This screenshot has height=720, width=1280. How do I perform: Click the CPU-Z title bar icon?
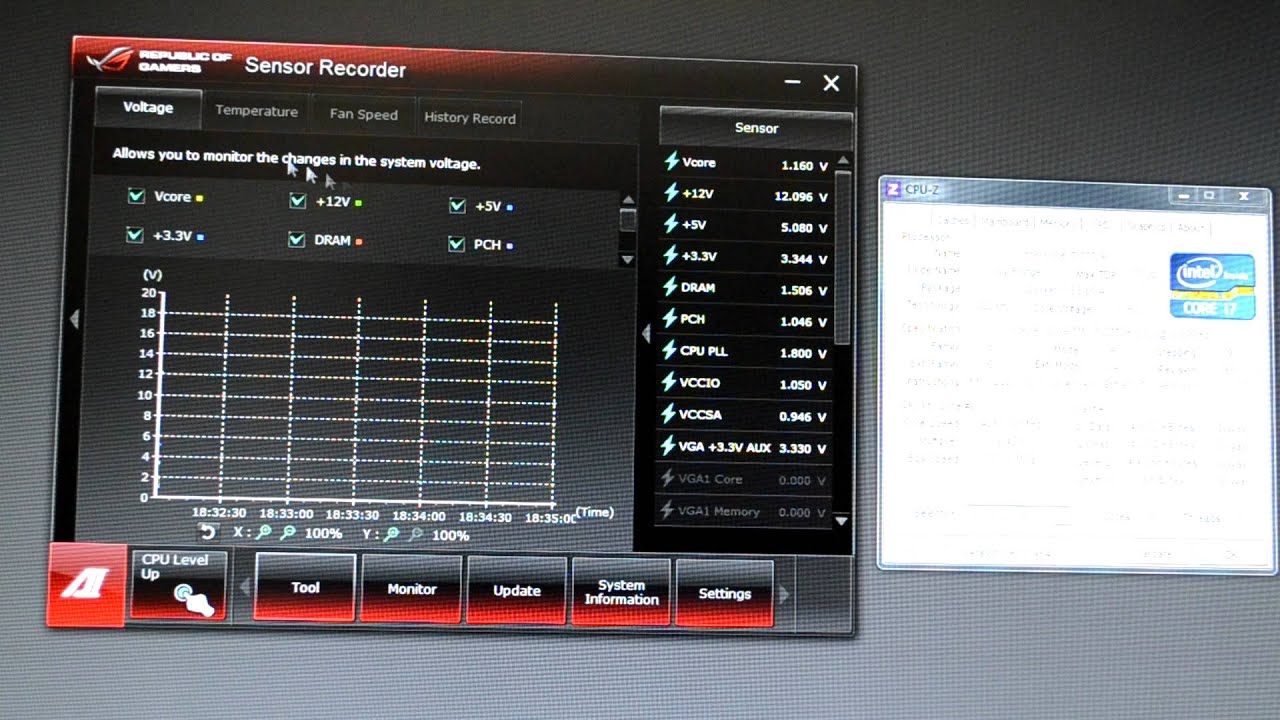click(893, 189)
